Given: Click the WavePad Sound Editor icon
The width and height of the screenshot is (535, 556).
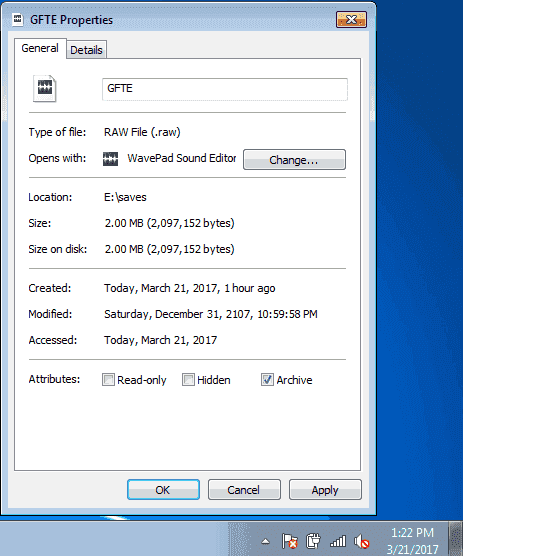Looking at the screenshot, I should coord(110,159).
